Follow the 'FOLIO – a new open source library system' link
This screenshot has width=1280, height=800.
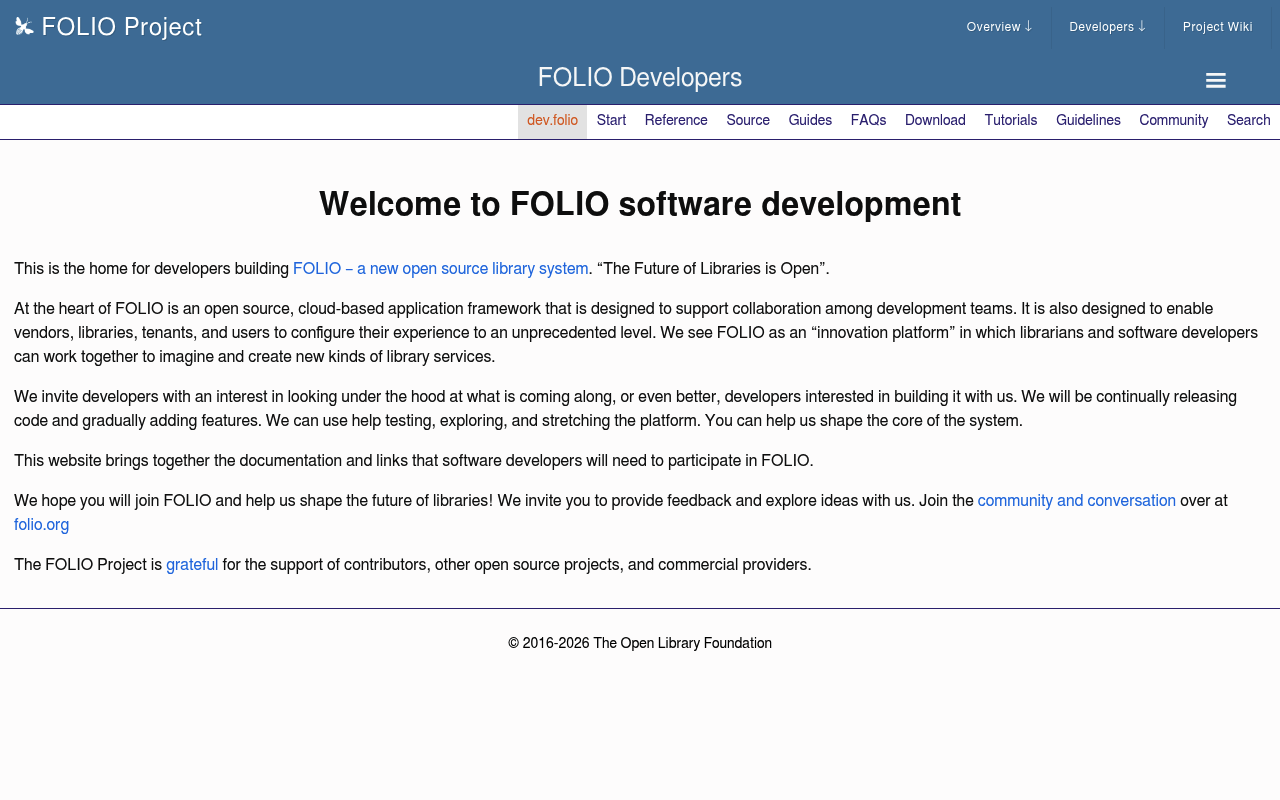click(x=441, y=269)
